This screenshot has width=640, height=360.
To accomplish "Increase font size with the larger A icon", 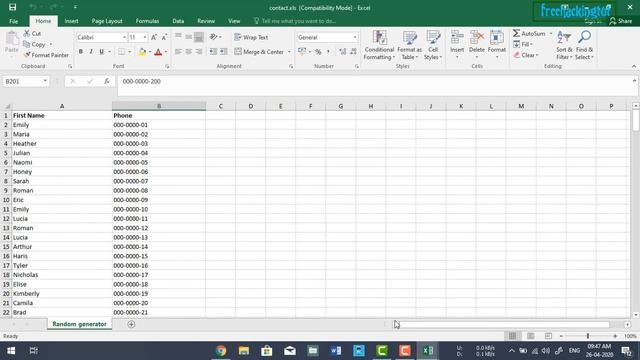I will [154, 37].
